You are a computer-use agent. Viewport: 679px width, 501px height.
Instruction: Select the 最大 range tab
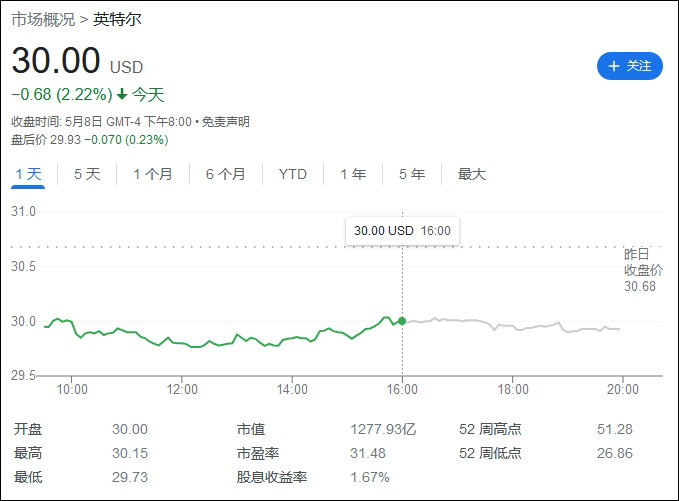coord(472,175)
